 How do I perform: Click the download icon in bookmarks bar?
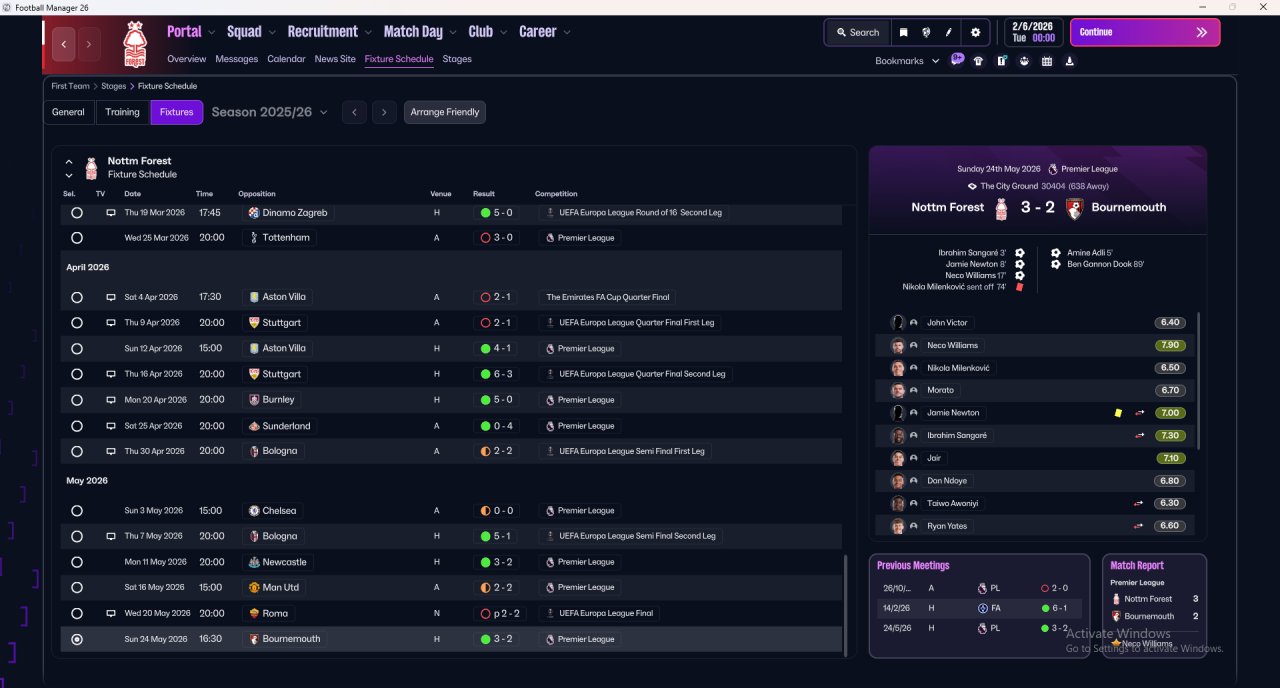click(x=1070, y=61)
